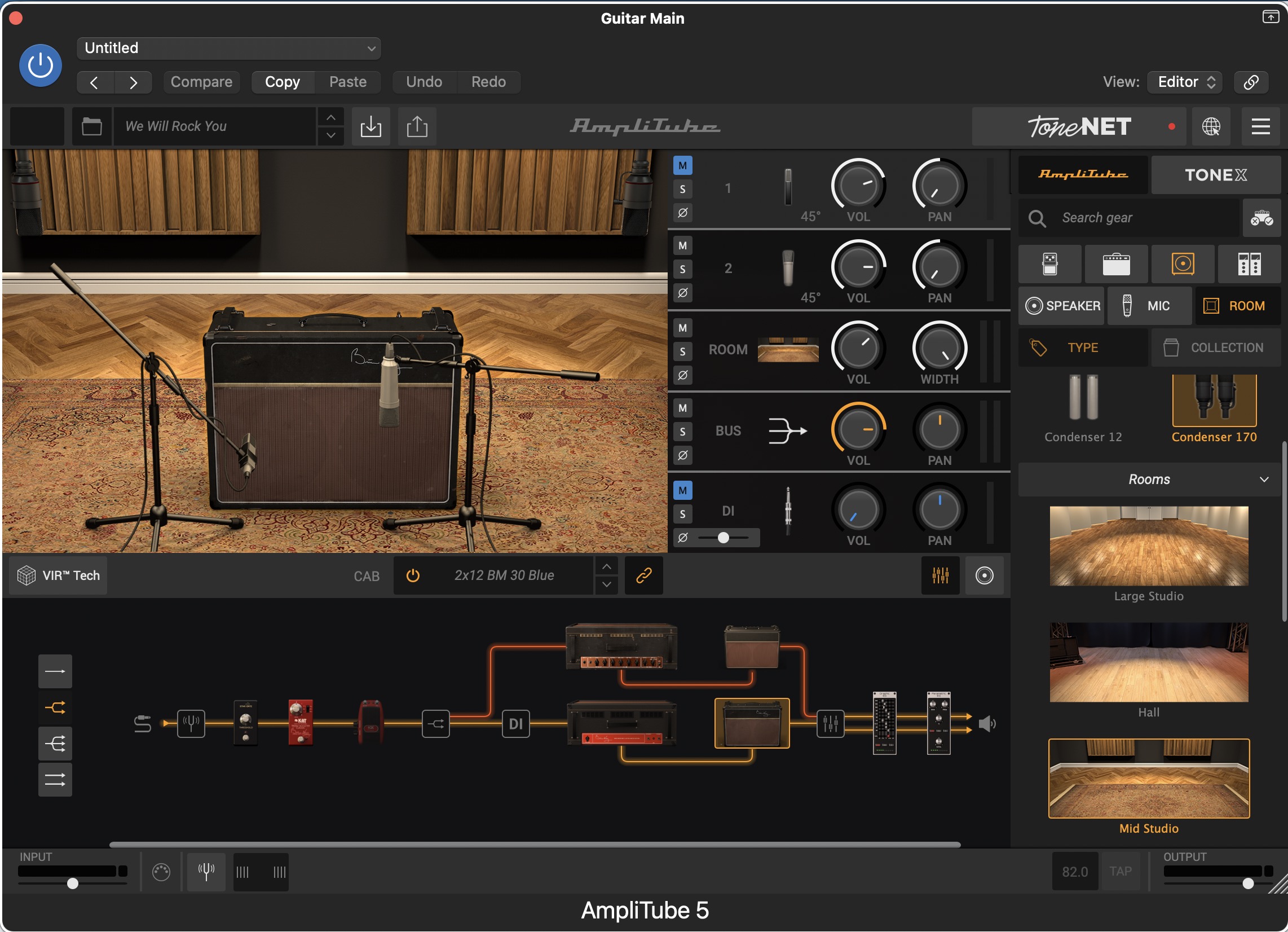Switch to the AmpliTube gear tab
This screenshot has width=1288, height=932.
pyautogui.click(x=1082, y=175)
